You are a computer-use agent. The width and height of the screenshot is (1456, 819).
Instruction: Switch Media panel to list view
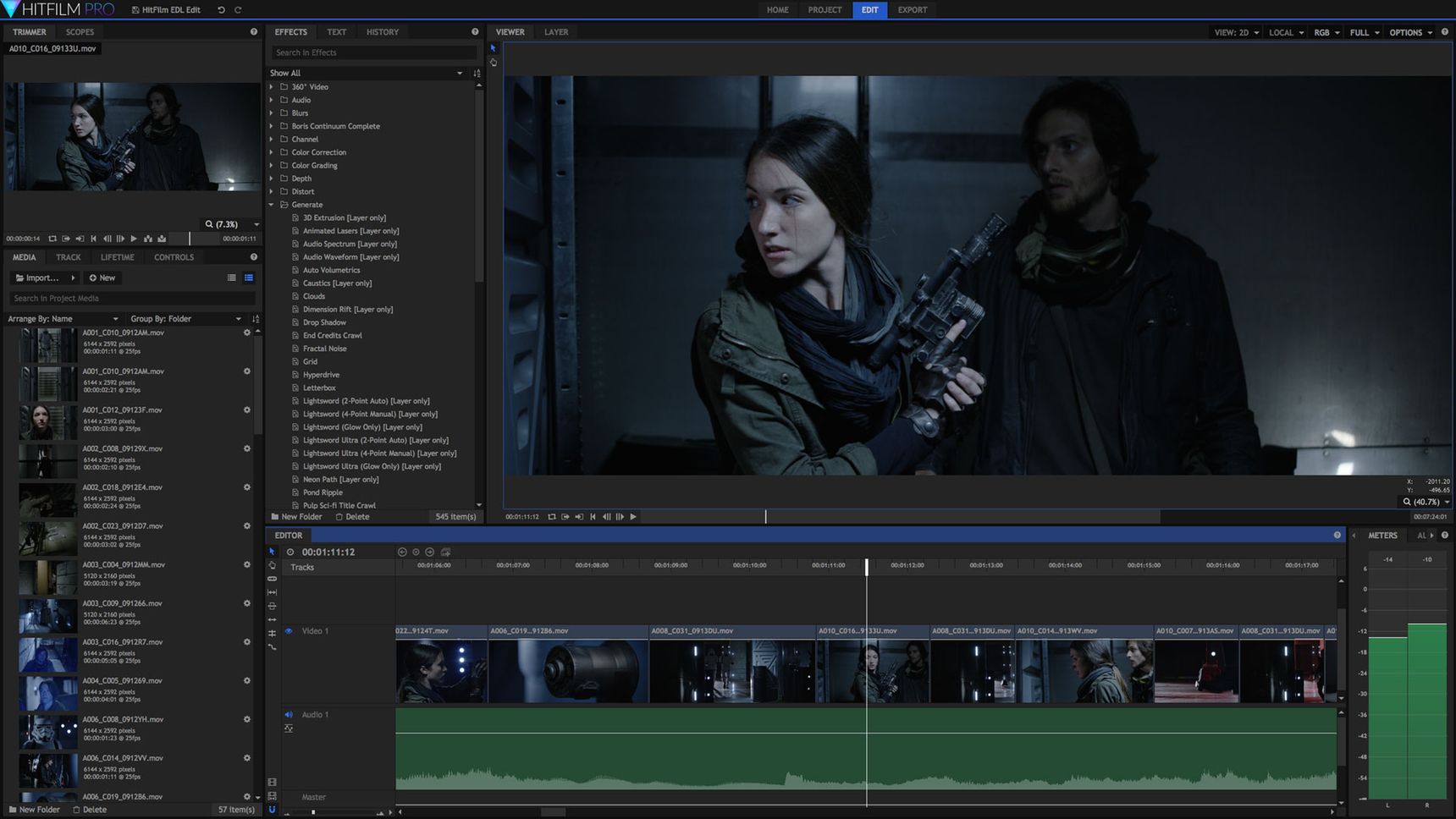click(x=232, y=278)
